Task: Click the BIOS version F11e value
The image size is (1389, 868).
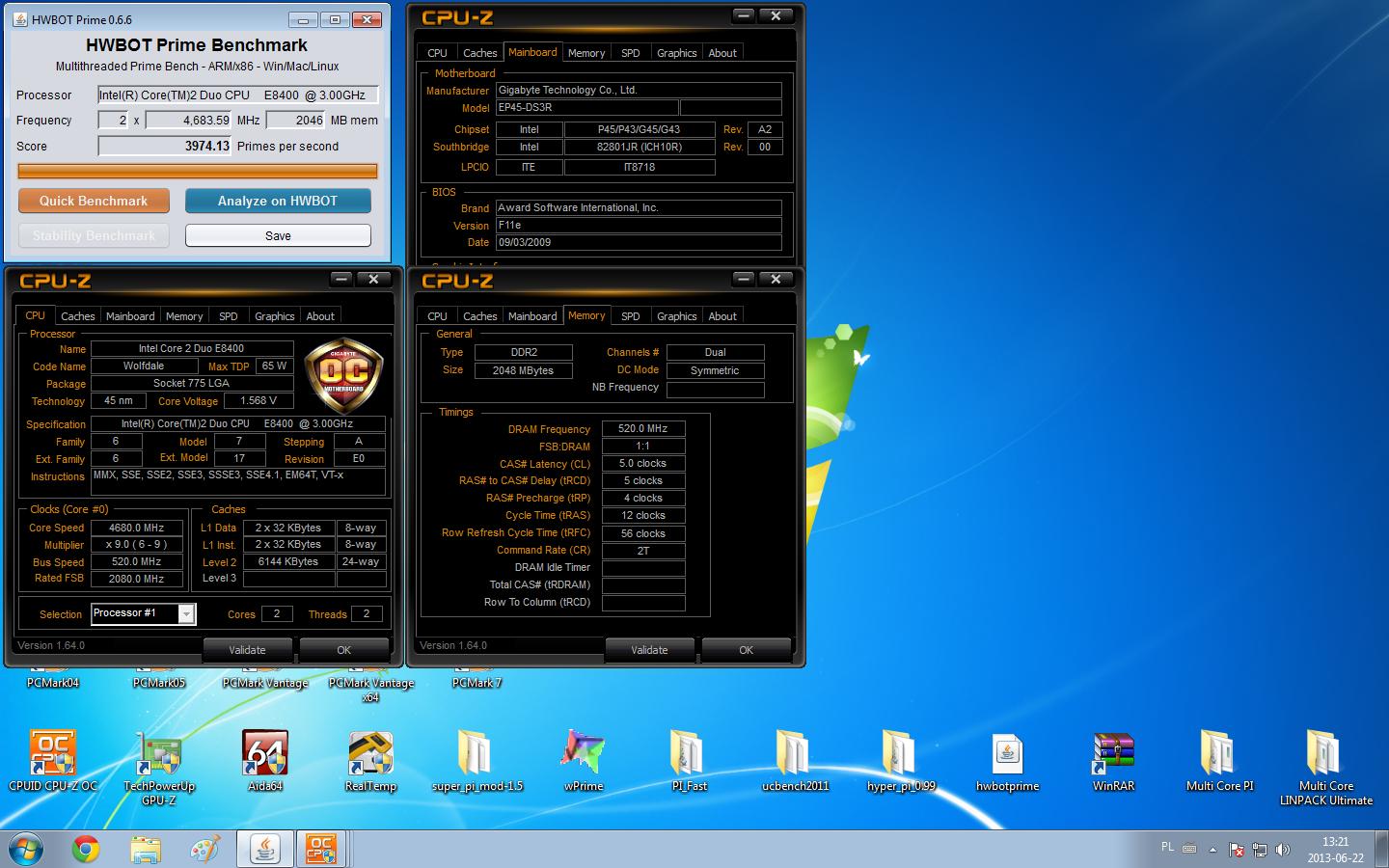Action: point(638,225)
